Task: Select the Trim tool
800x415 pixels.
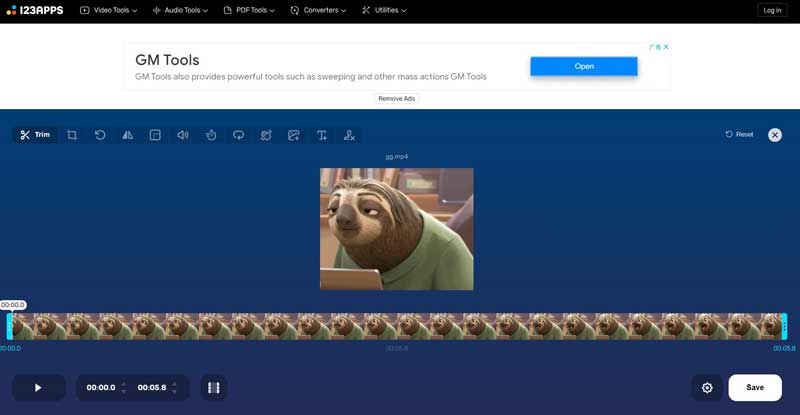Action: point(35,135)
